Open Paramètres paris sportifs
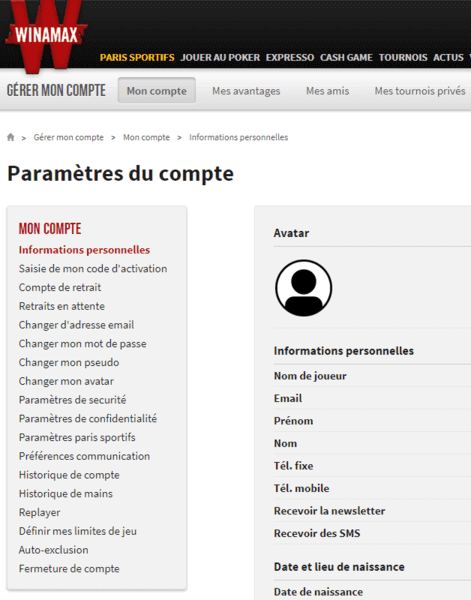This screenshot has width=471, height=600. (77, 437)
